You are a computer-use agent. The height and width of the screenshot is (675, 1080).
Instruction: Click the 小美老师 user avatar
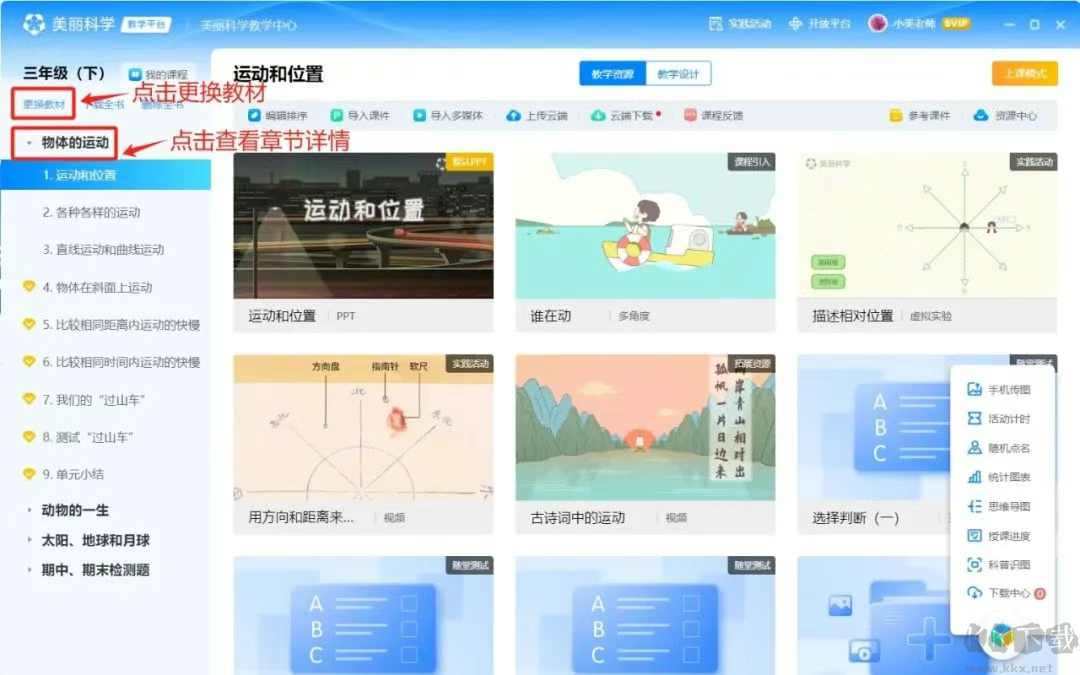point(878,23)
